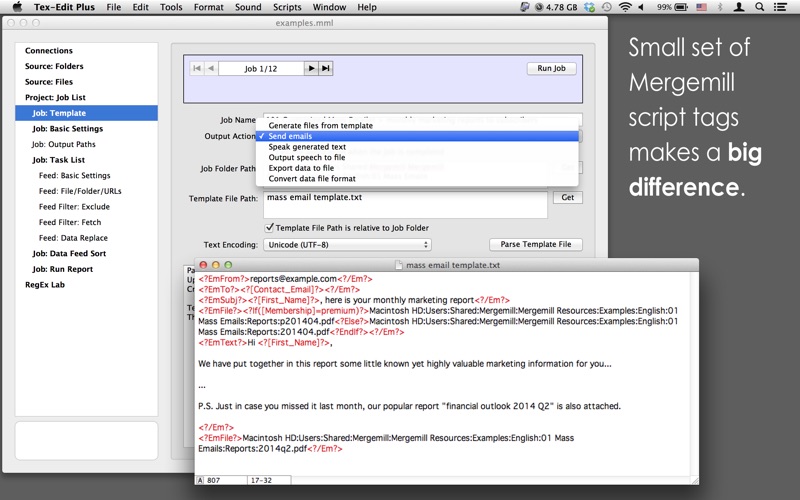Click the US flag input source icon
This screenshot has width=800, height=500.
click(x=702, y=7)
